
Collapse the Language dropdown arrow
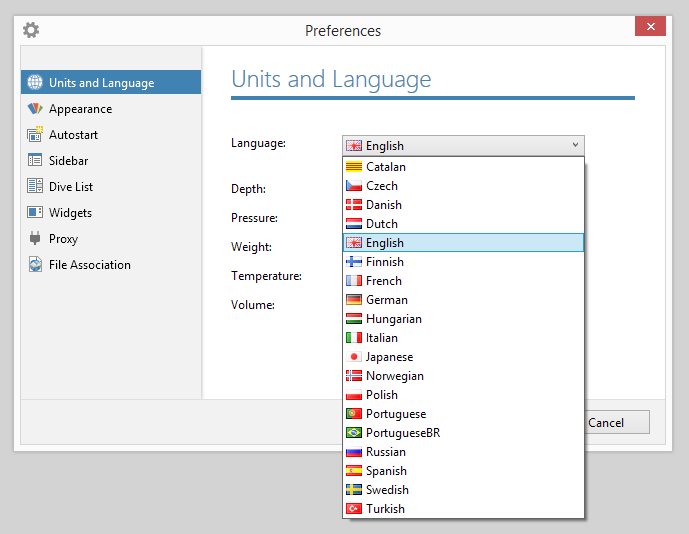pyautogui.click(x=575, y=145)
